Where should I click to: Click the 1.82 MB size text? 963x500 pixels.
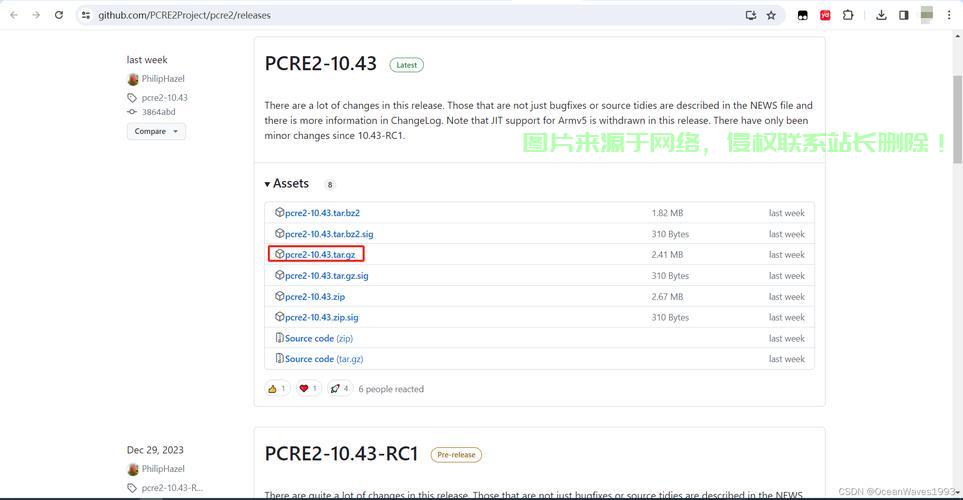tap(668, 213)
